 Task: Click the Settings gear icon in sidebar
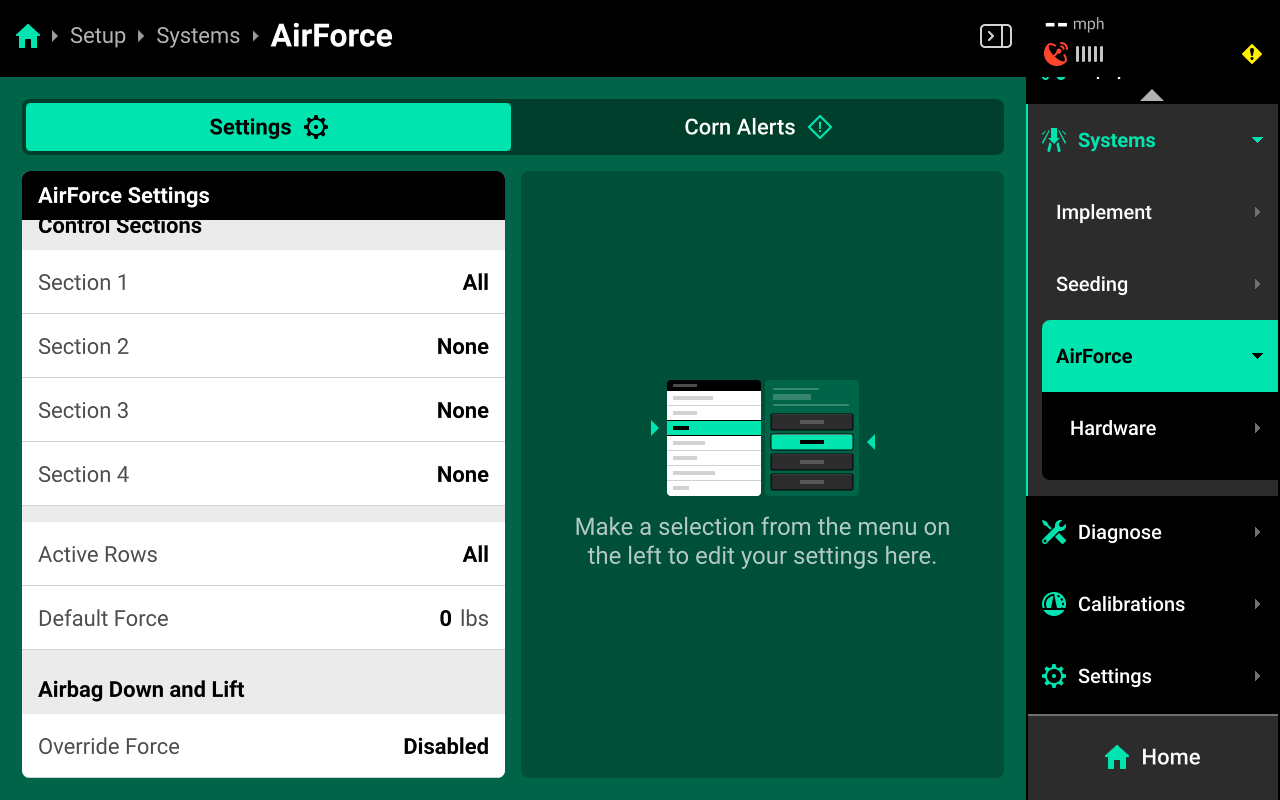tap(1054, 676)
